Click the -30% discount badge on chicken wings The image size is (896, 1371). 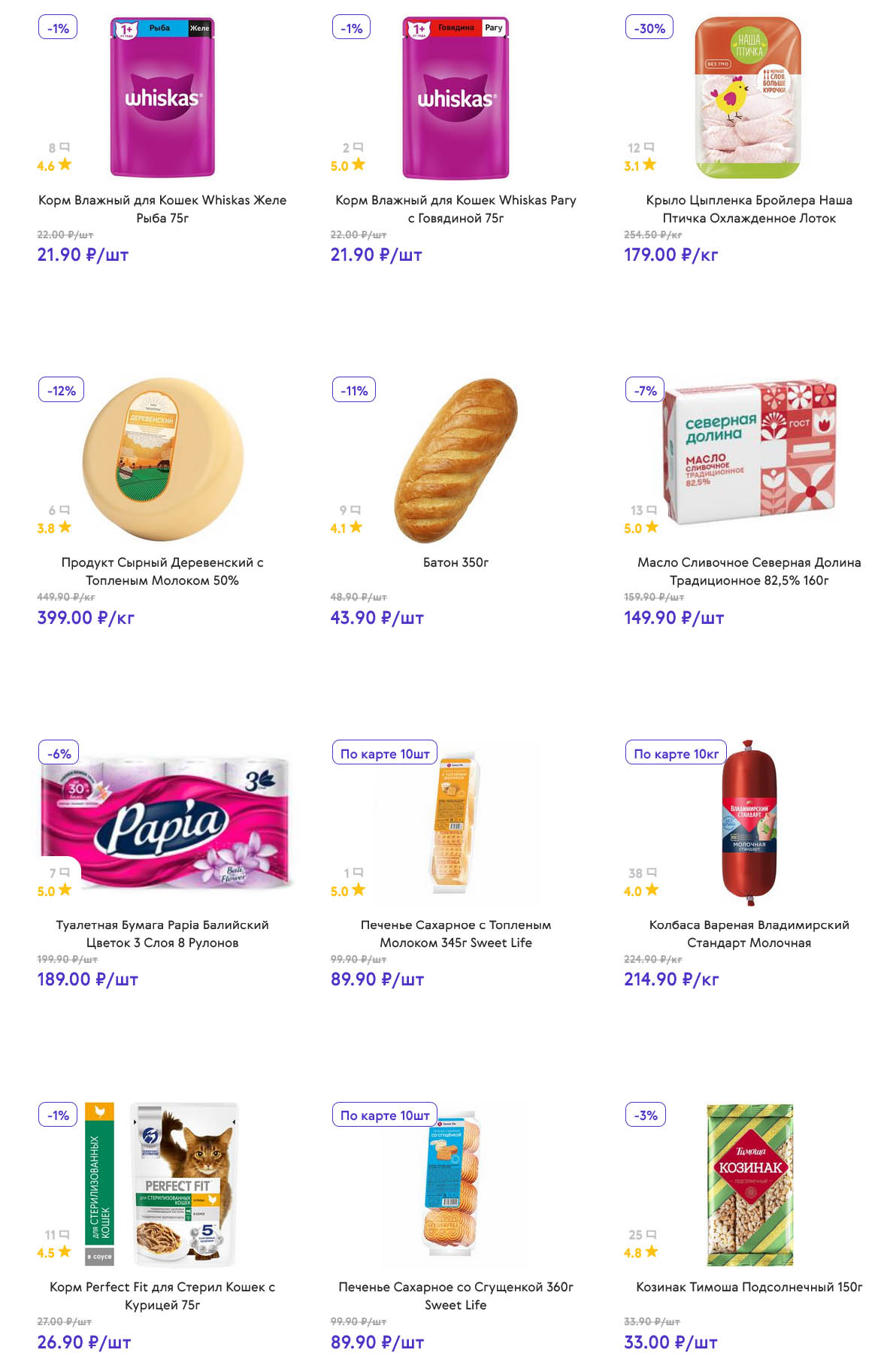click(649, 29)
